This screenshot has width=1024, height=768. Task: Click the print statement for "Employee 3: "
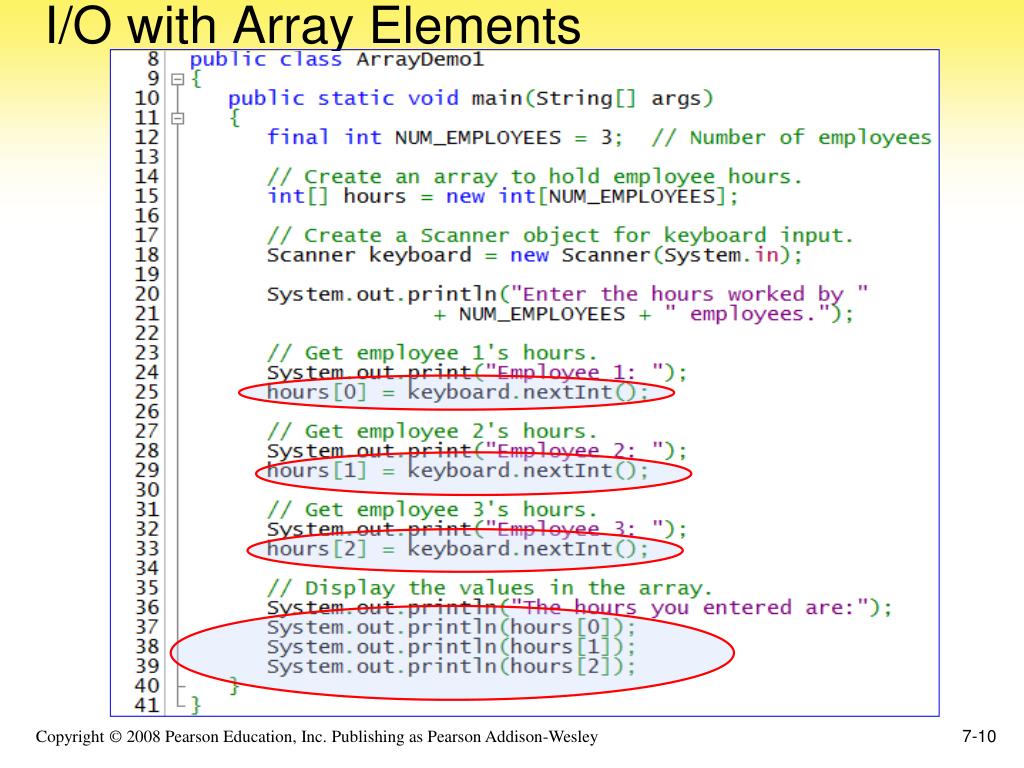coord(477,530)
